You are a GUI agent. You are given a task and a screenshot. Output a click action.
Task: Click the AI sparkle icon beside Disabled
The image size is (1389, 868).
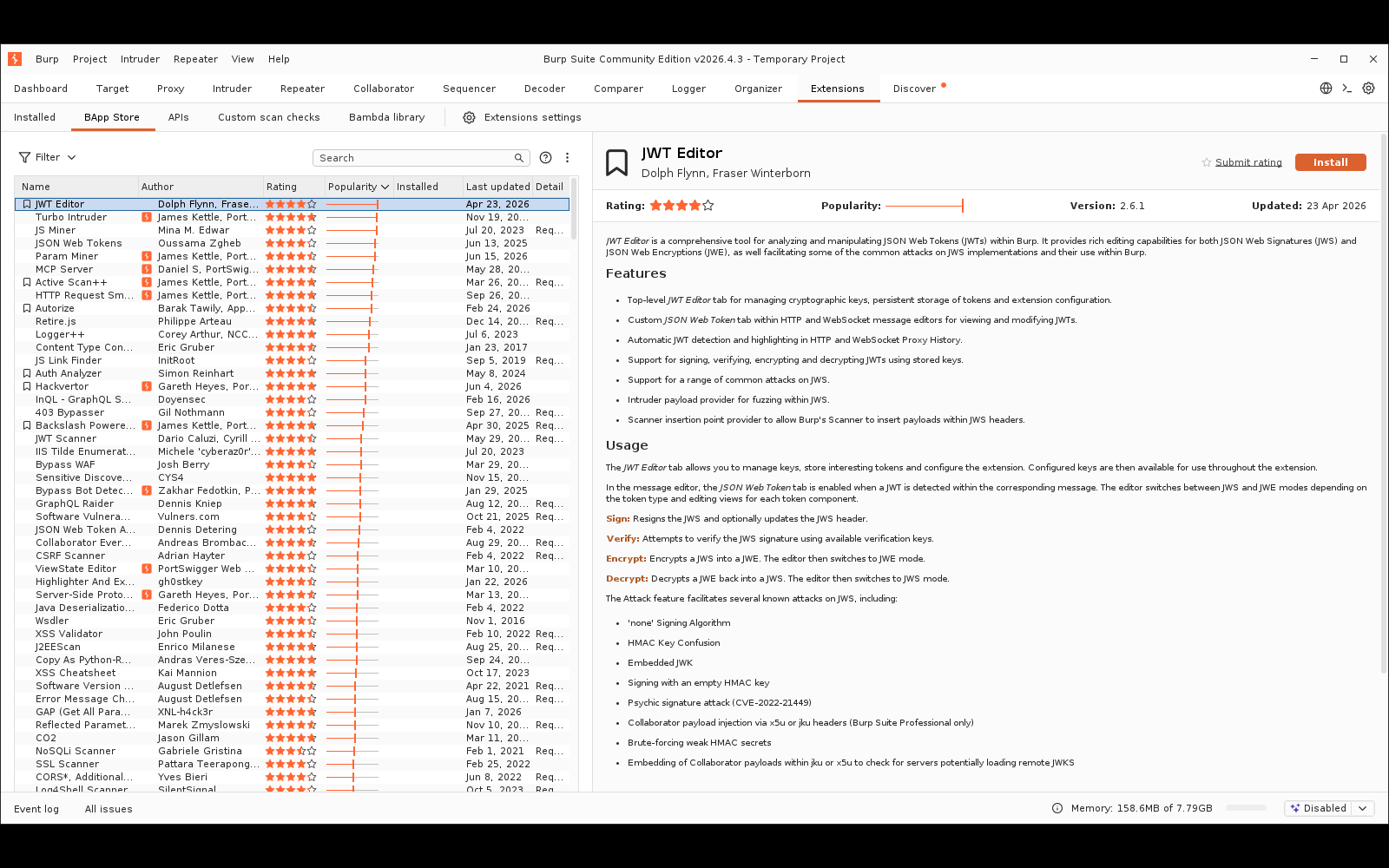(1295, 808)
